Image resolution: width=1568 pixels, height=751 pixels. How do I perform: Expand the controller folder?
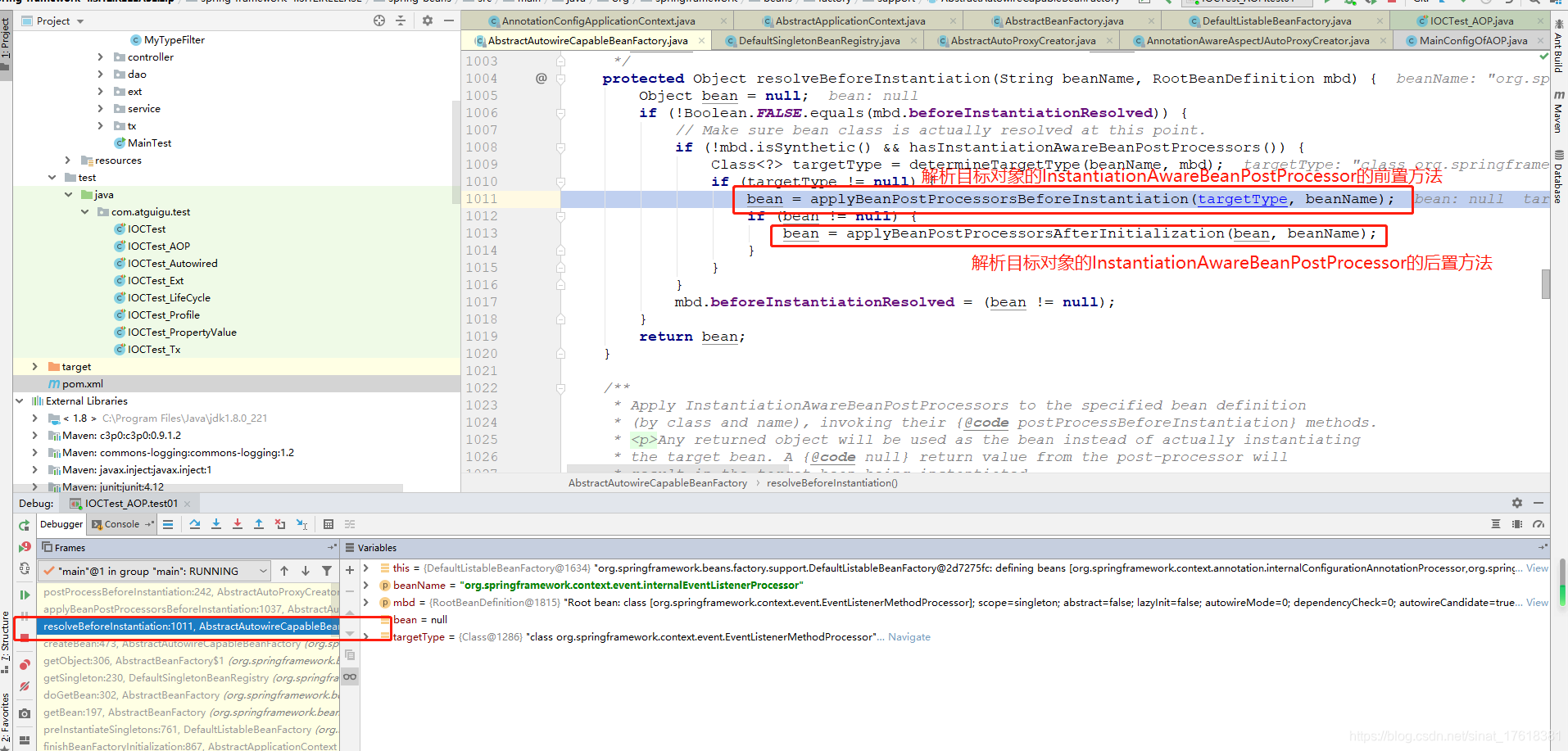pyautogui.click(x=101, y=57)
